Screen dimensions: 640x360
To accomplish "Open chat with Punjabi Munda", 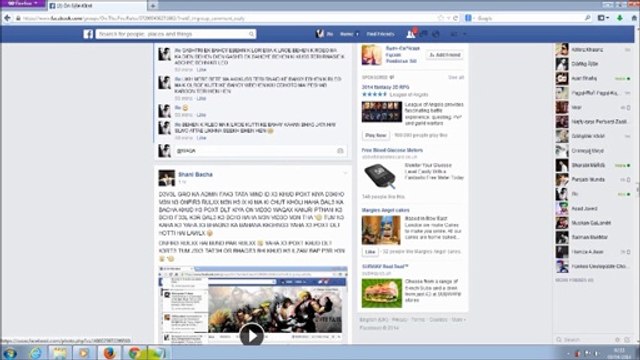I will 593,180.
